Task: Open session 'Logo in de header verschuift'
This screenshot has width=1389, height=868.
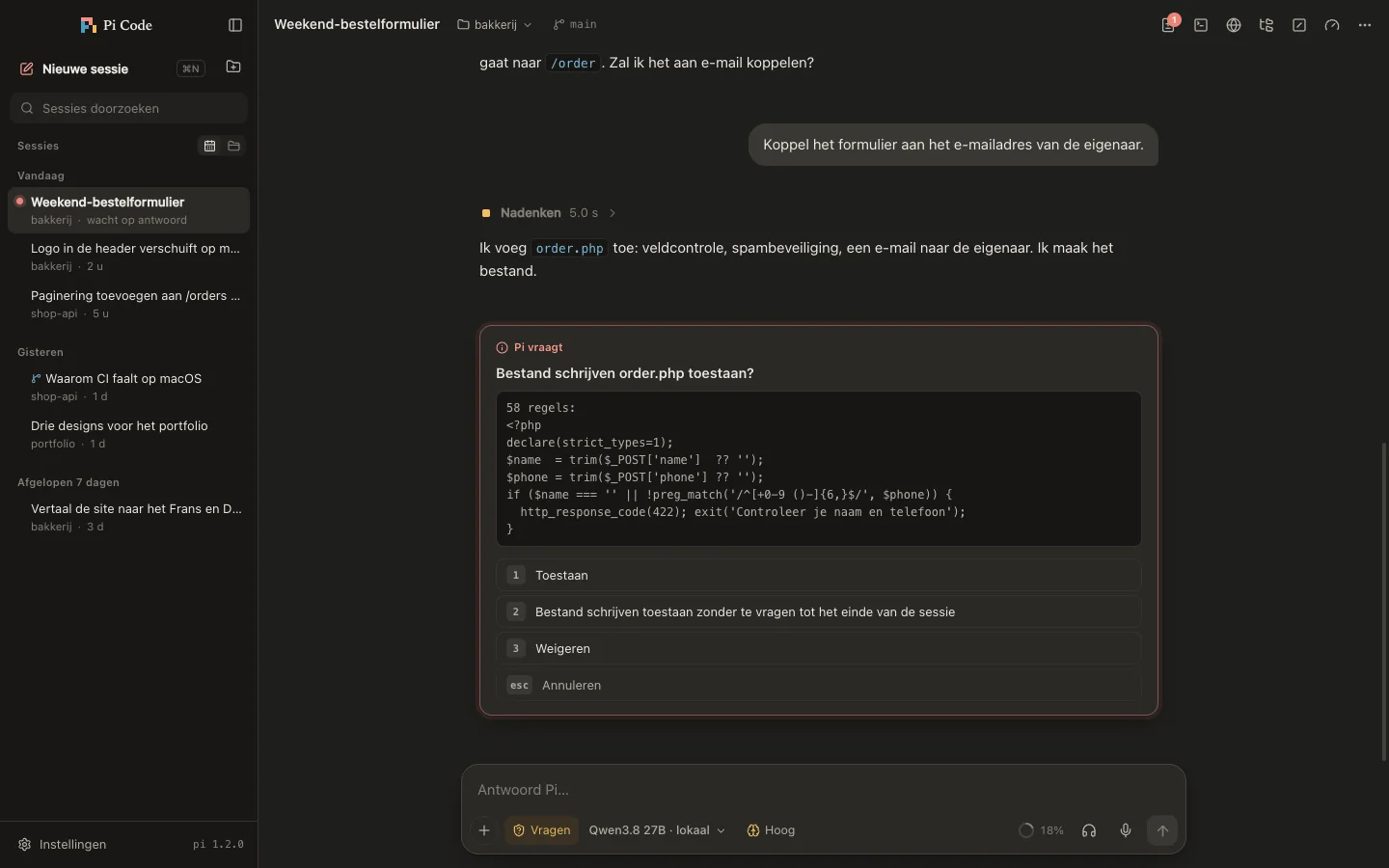Action: click(129, 257)
